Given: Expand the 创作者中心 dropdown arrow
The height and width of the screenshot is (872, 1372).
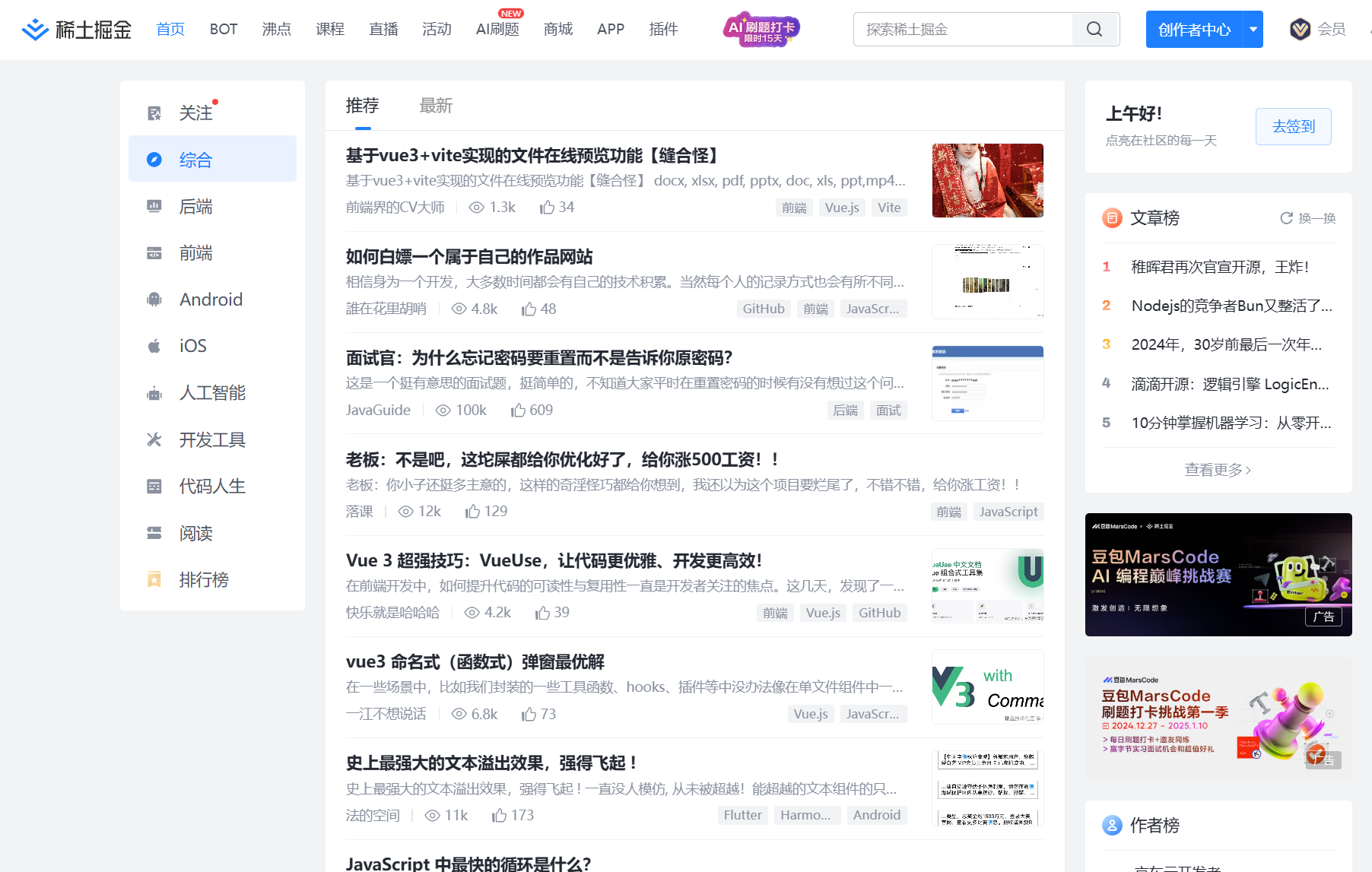Looking at the screenshot, I should [1253, 30].
